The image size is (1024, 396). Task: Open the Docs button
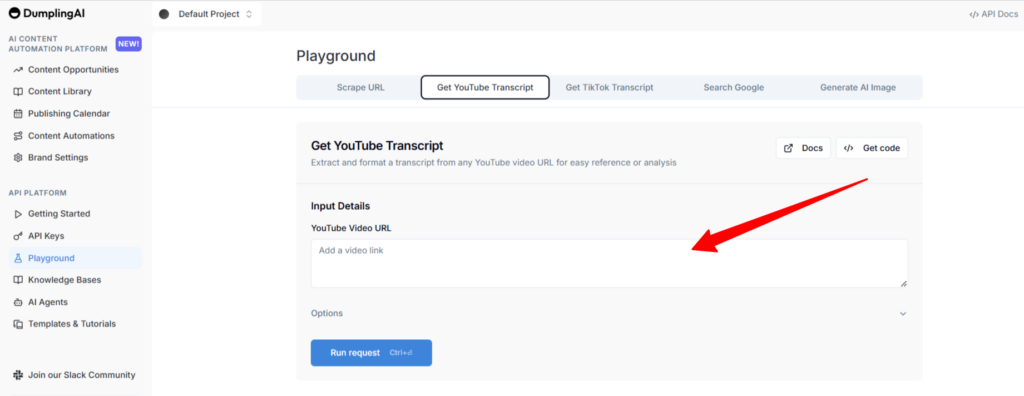coord(803,148)
